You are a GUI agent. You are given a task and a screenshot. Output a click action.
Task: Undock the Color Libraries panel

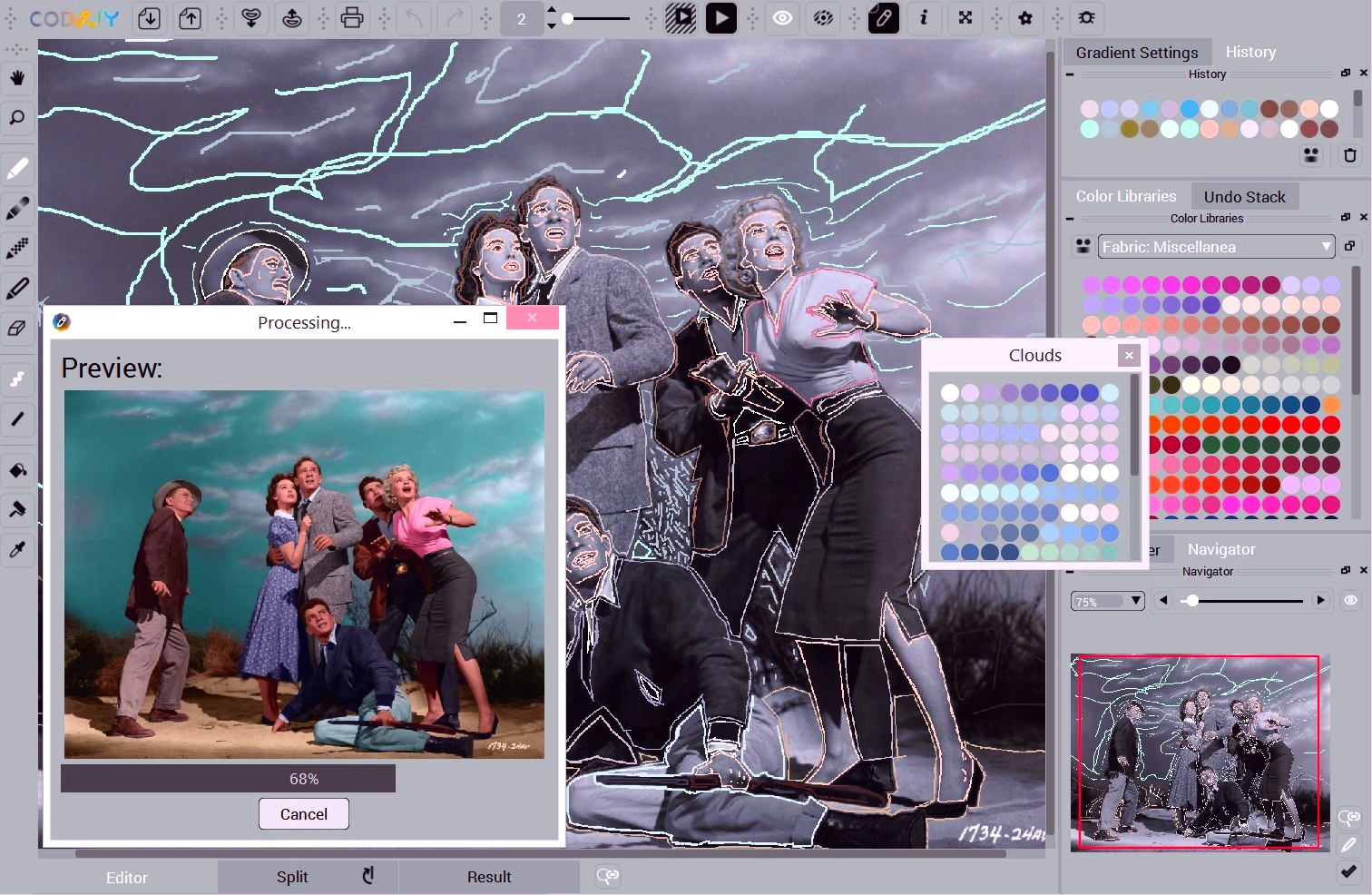[x=1346, y=217]
